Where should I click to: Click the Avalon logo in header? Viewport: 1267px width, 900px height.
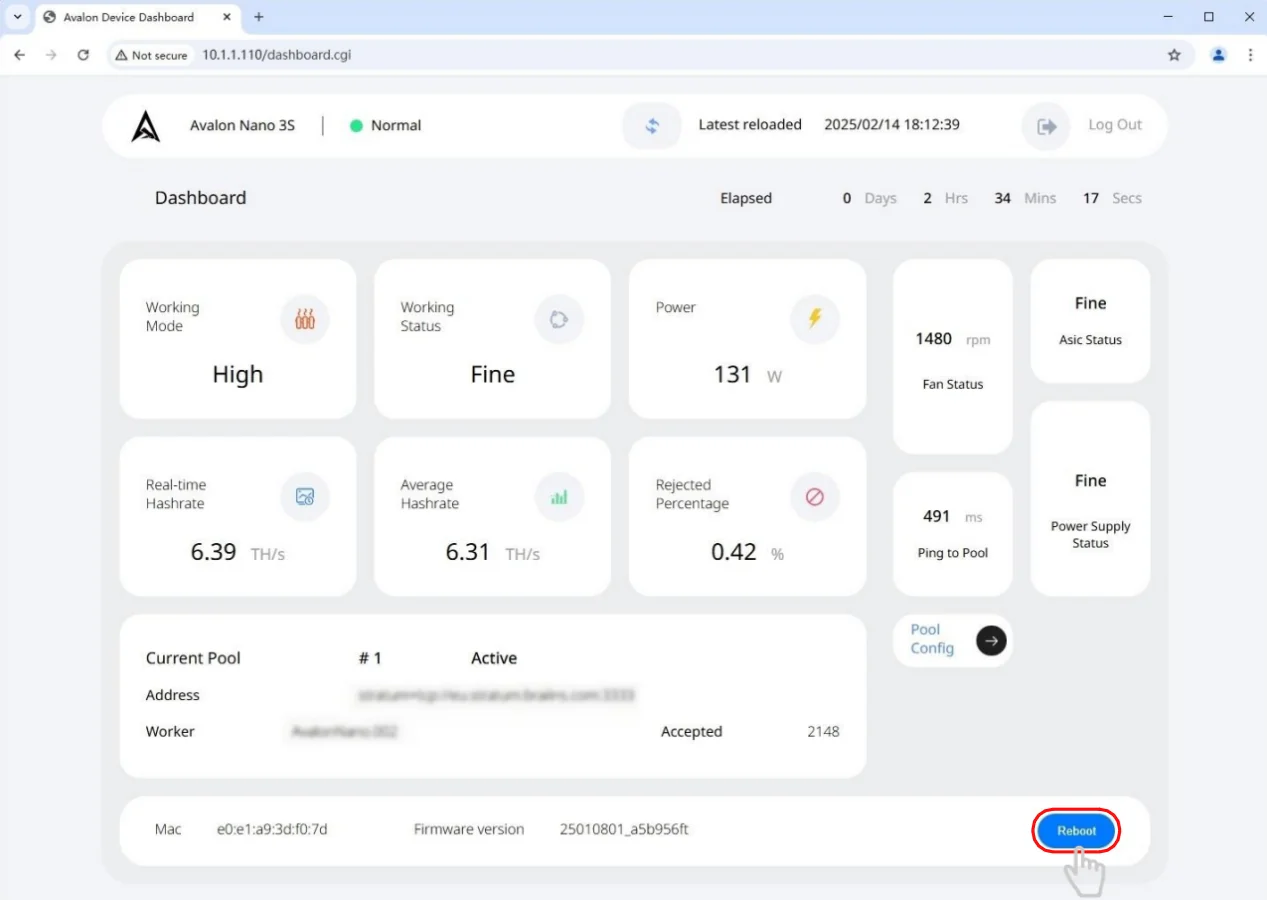146,126
